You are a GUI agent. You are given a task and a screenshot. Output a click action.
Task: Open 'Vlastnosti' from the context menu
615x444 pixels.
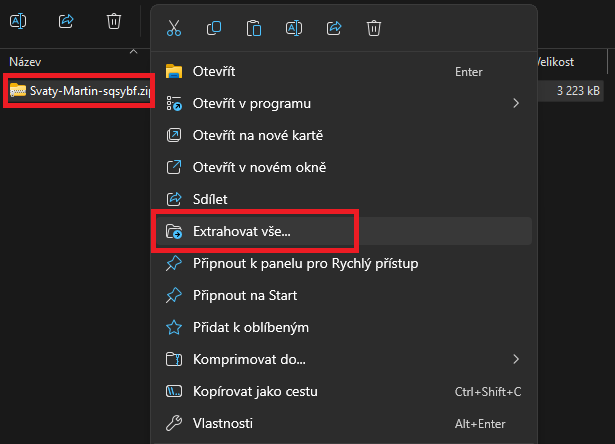222,423
